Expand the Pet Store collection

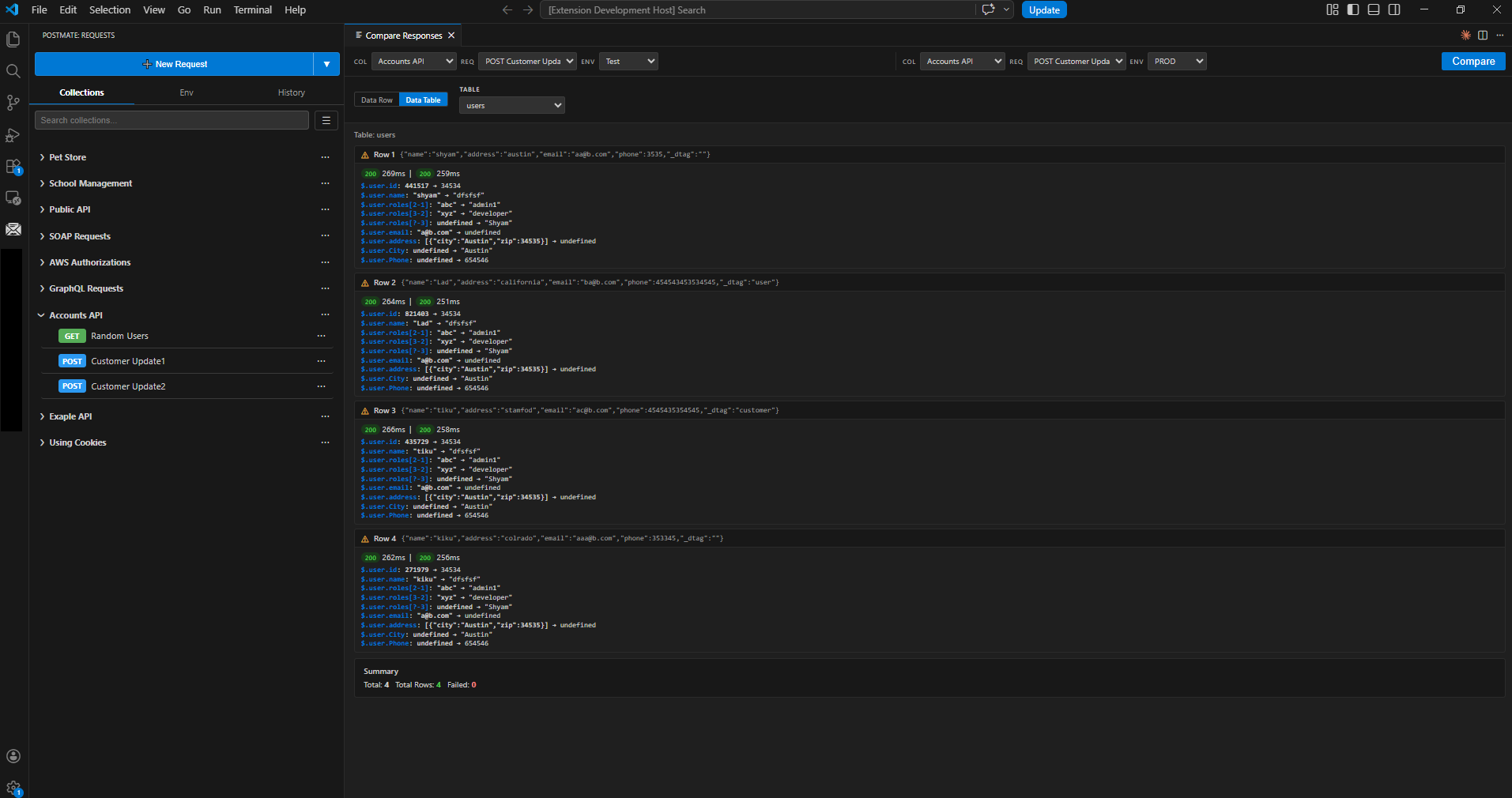coord(41,157)
